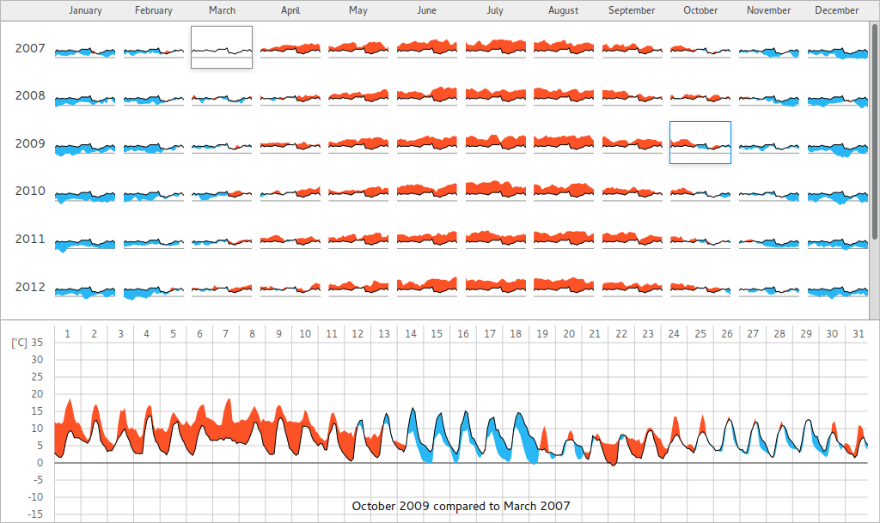Viewport: 880px width, 523px height.
Task: Choose the June 2011 small chart
Action: [427, 239]
